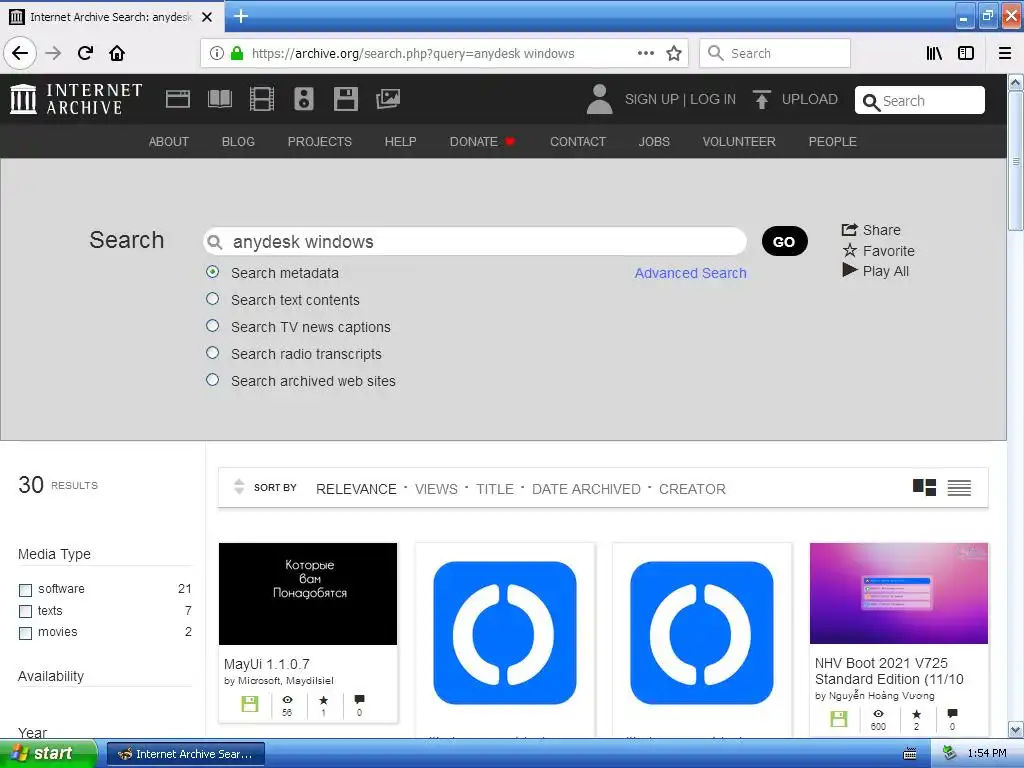The width and height of the screenshot is (1024, 768).
Task: Sort results by DATE ARCHIVED
Action: (x=586, y=489)
